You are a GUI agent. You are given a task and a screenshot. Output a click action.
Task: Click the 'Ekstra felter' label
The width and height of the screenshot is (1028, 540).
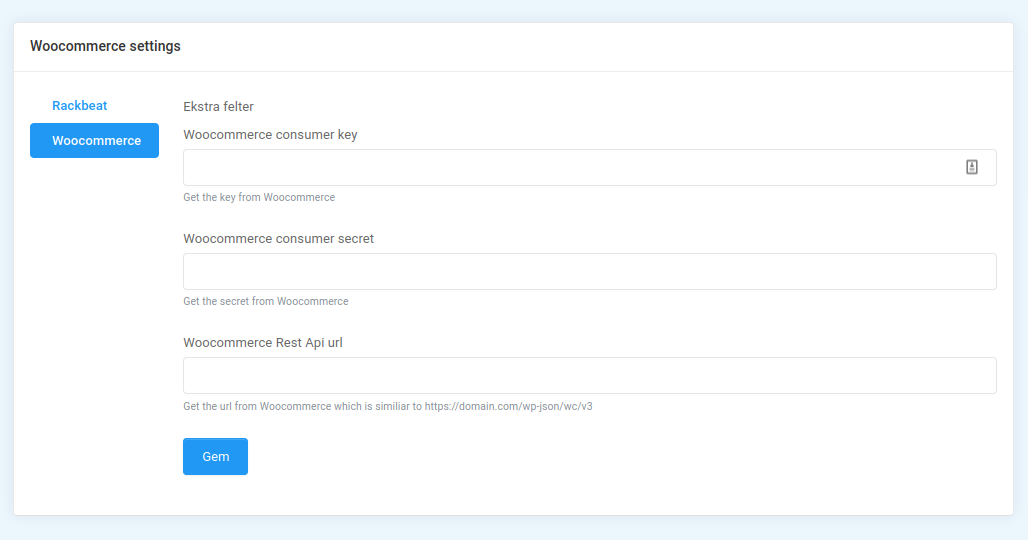click(218, 106)
